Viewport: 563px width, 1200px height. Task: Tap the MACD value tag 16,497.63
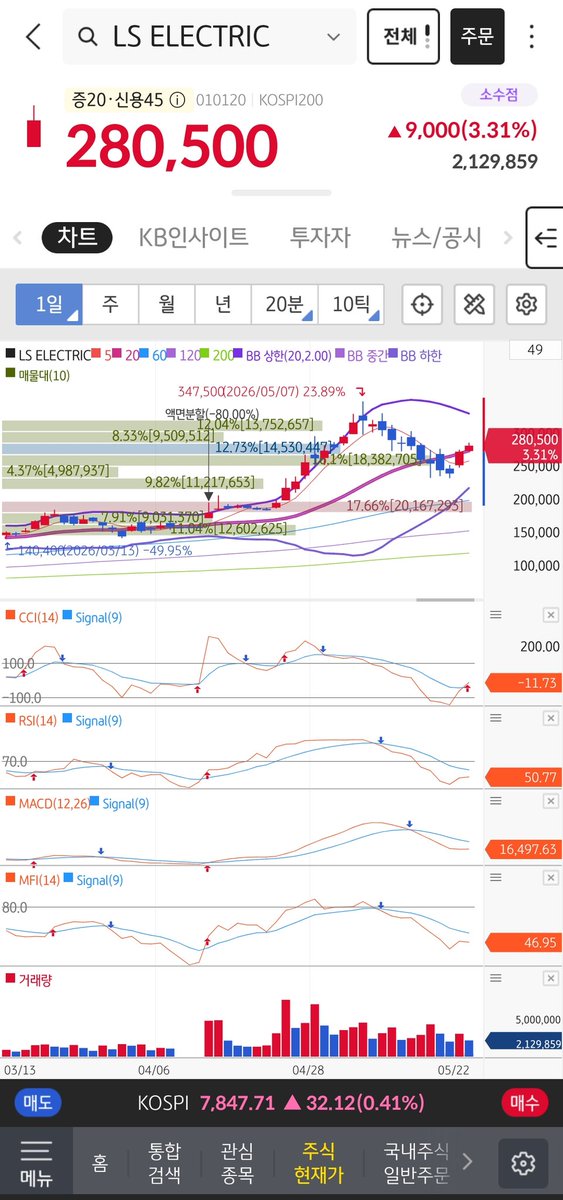coord(524,848)
